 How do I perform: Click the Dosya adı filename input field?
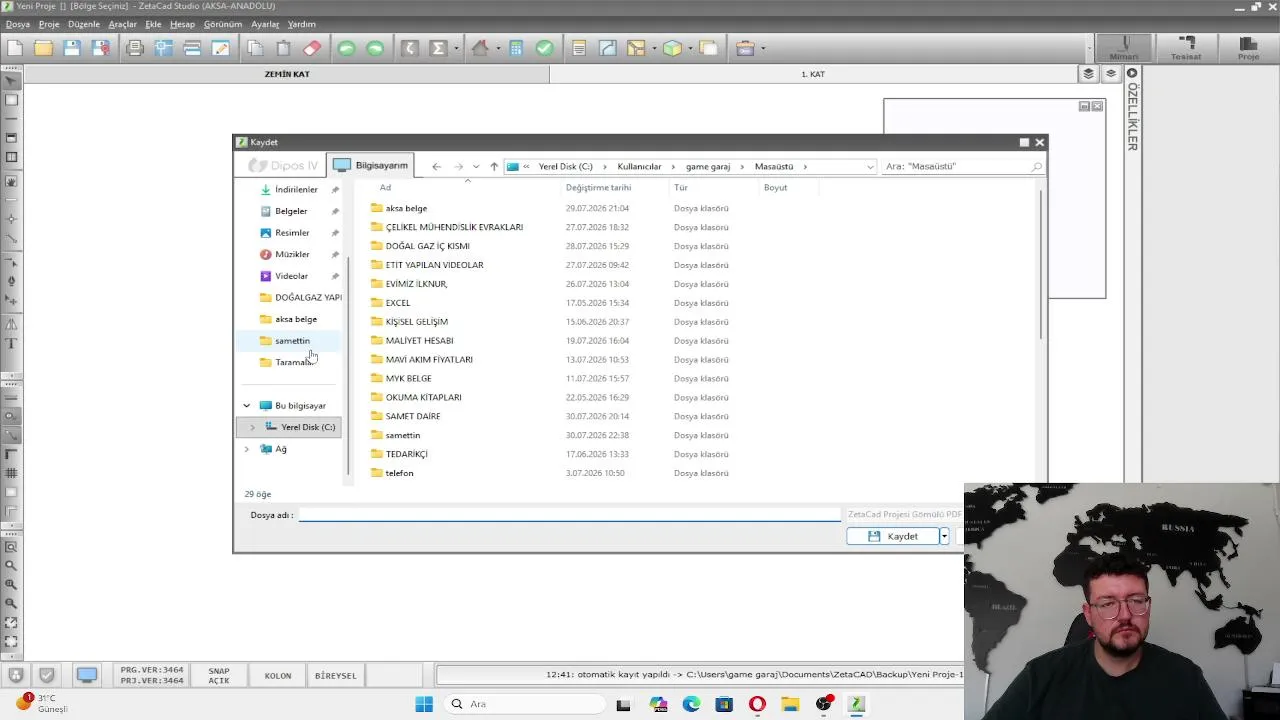(570, 515)
